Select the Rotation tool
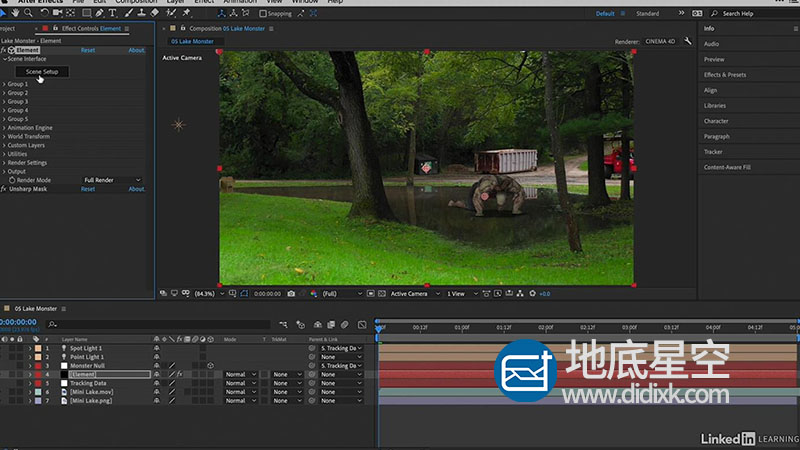The height and width of the screenshot is (450, 800). (44, 13)
